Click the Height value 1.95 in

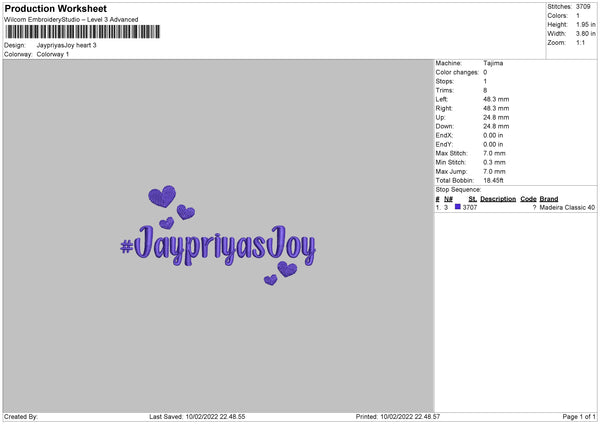(585, 24)
